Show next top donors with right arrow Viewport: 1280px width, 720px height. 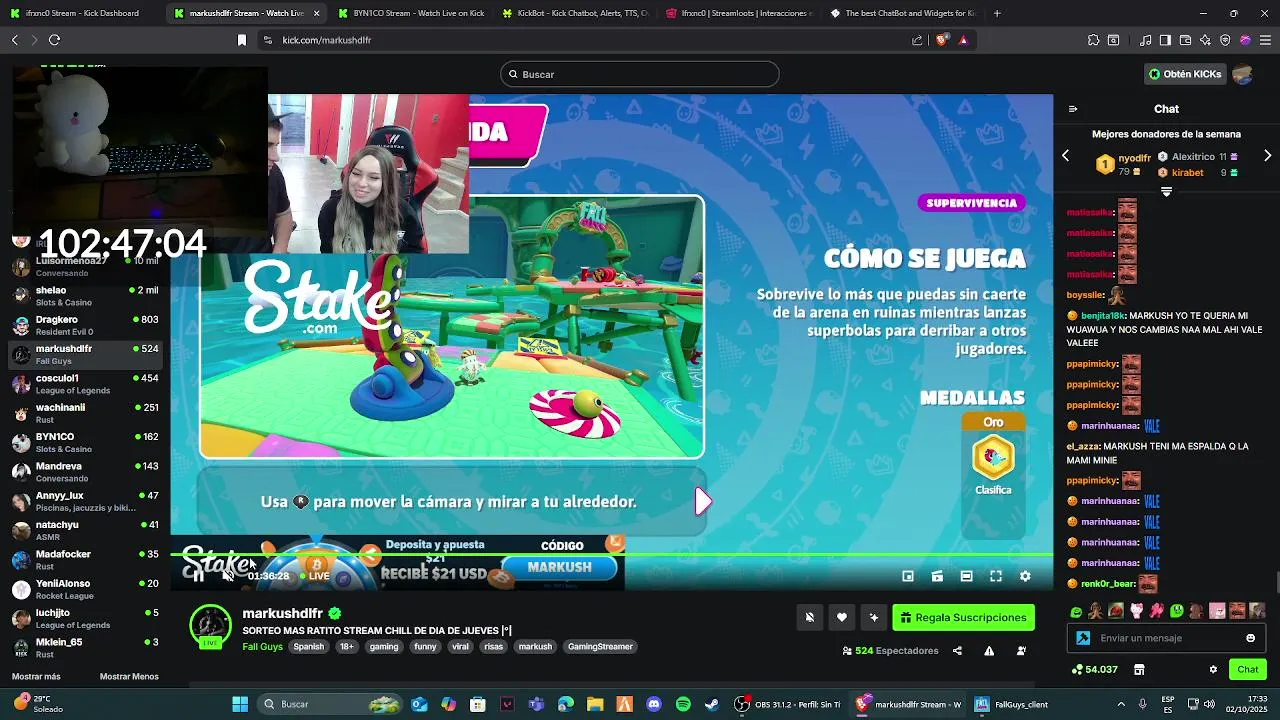(1268, 156)
